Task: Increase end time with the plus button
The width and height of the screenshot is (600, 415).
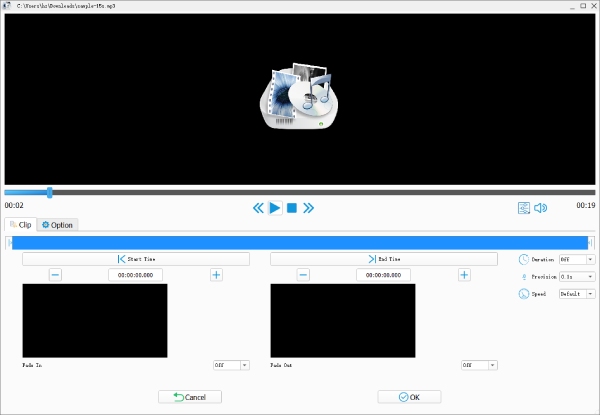Action: click(464, 275)
